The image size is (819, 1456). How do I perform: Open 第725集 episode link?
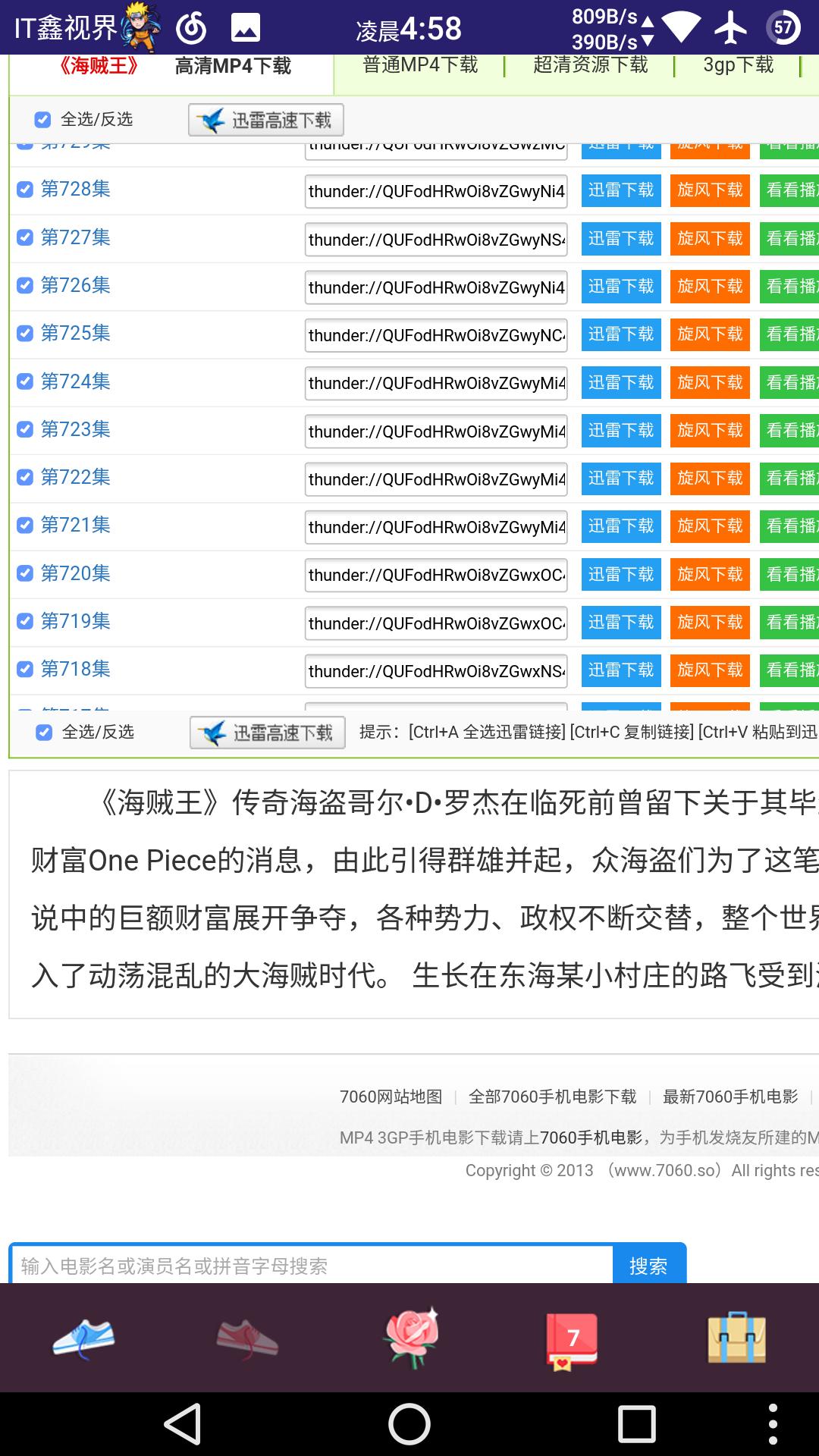[75, 333]
